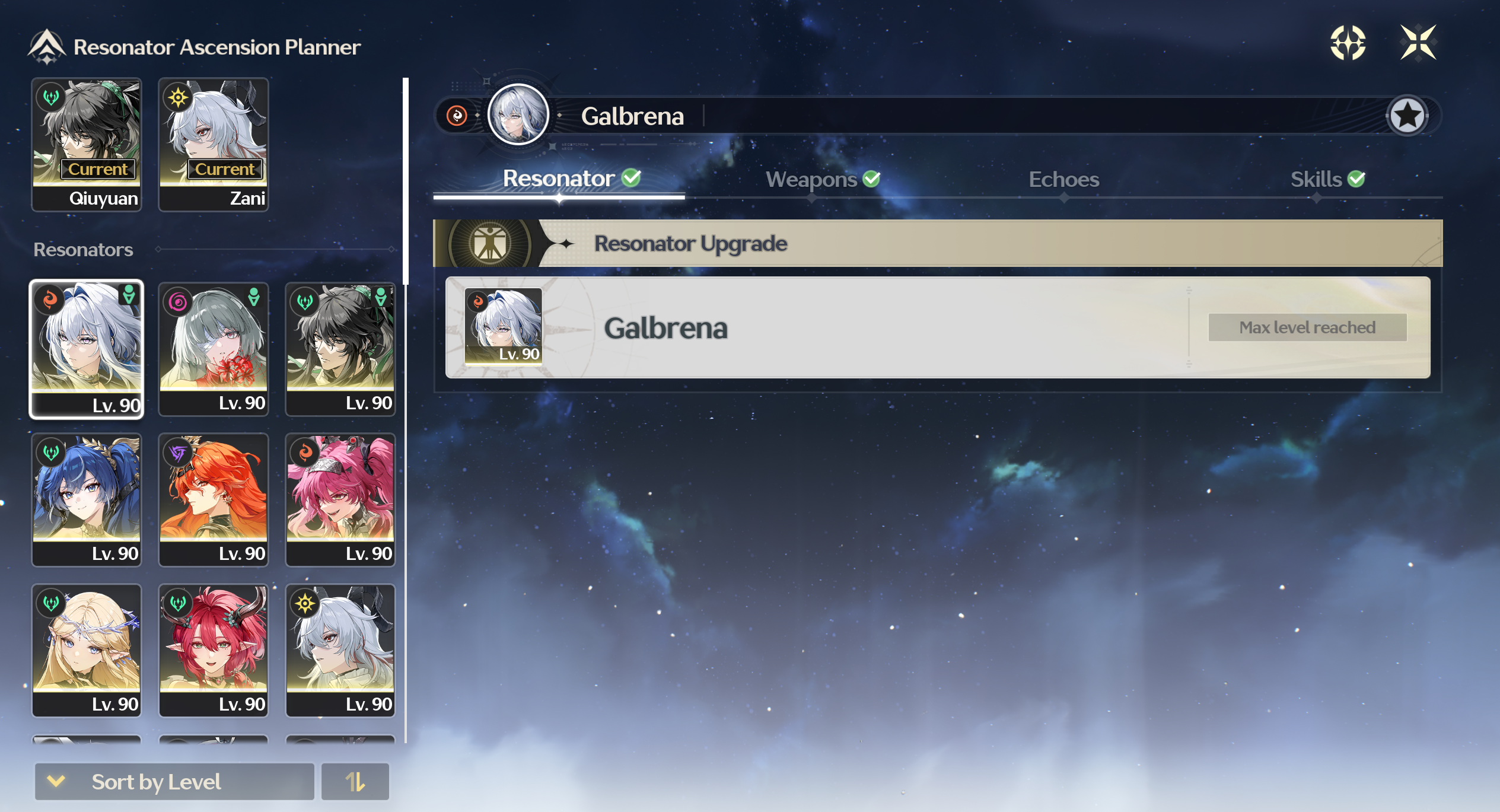Choose the orange-haired resonator portrait
Screen dimensions: 1500x812
tap(214, 500)
